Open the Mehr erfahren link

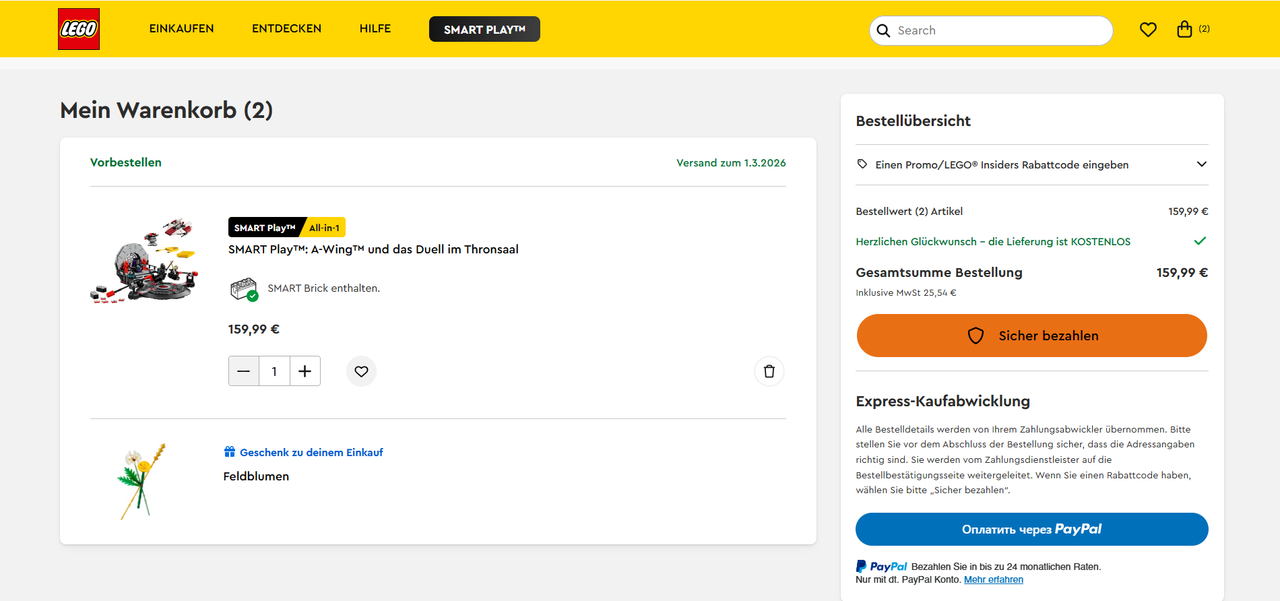tap(993, 580)
